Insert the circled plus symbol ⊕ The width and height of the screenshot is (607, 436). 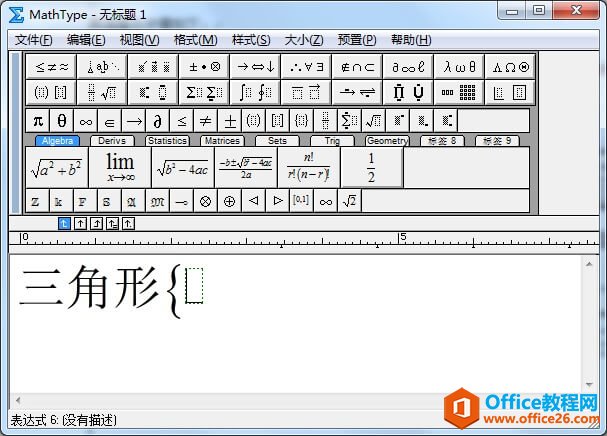coord(230,201)
